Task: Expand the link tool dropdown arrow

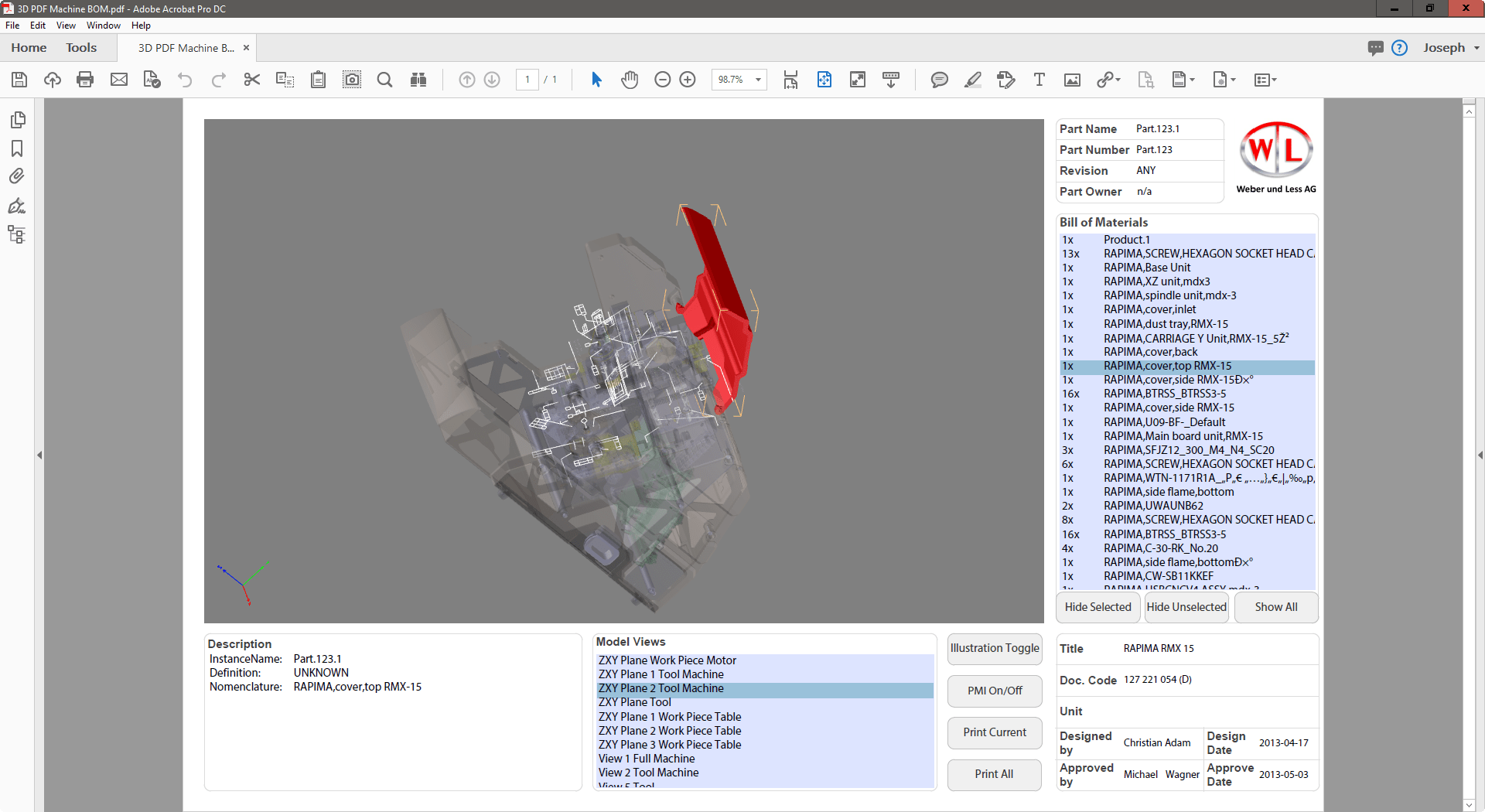Action: [1118, 80]
